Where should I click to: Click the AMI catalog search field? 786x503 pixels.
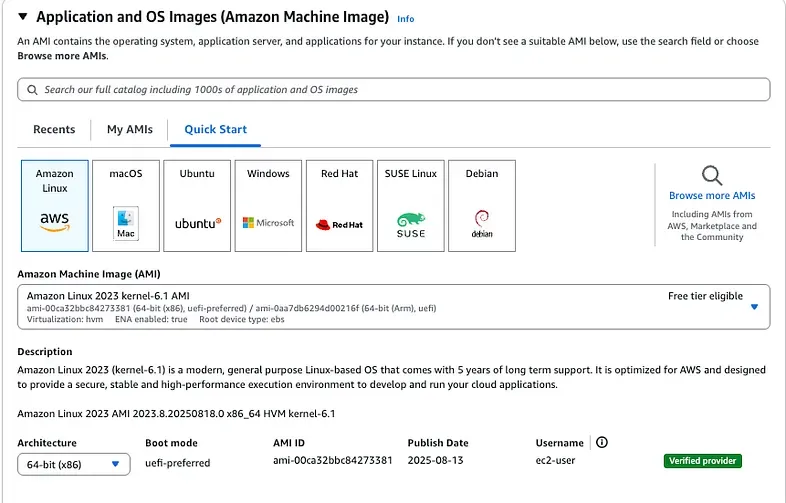coord(394,89)
